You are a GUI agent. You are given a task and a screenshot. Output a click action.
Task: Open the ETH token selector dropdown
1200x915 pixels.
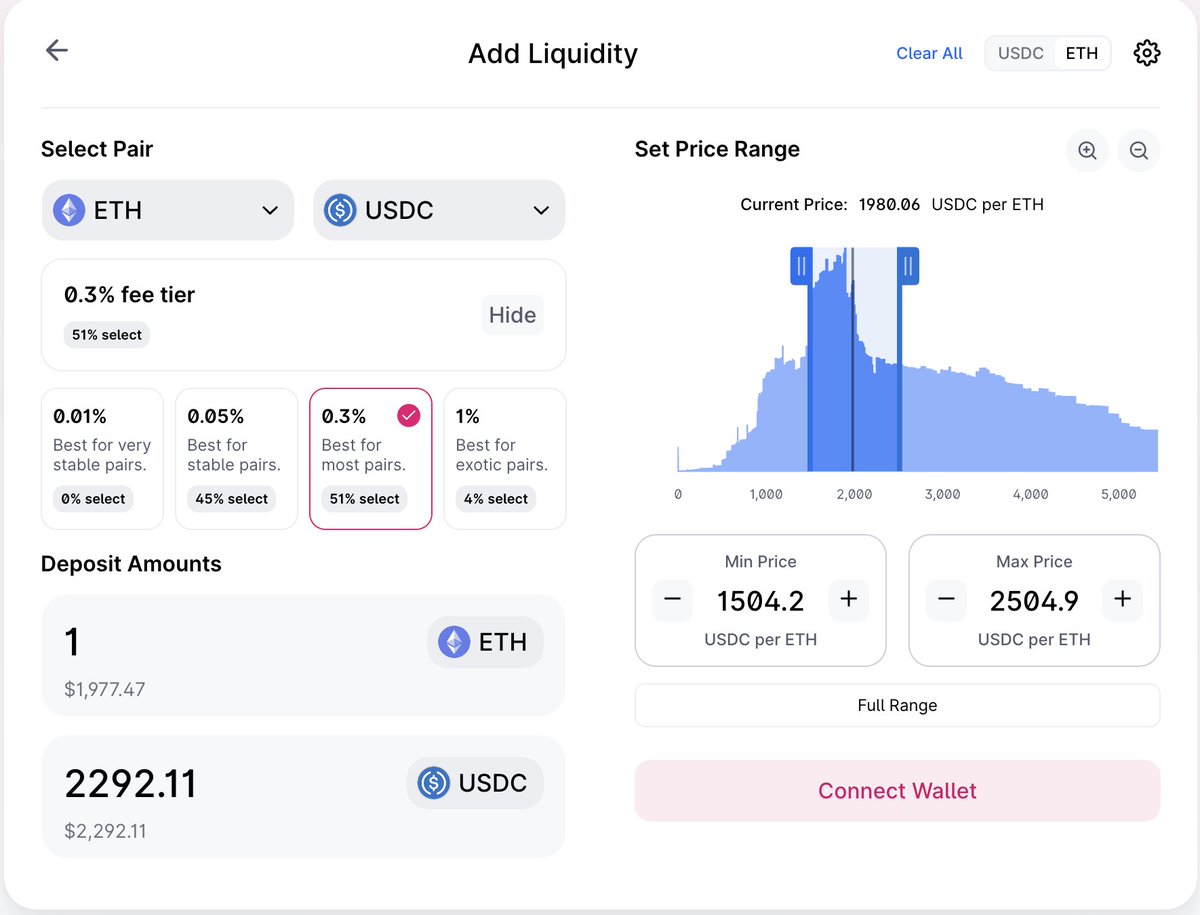tap(167, 210)
